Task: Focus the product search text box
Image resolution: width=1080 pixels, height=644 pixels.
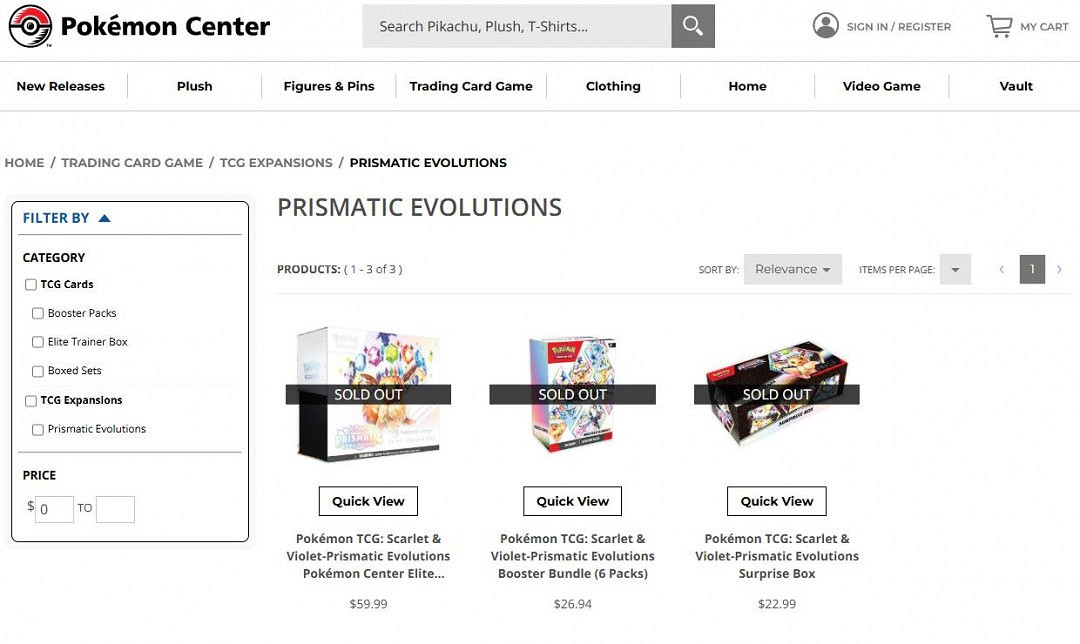Action: tap(516, 26)
